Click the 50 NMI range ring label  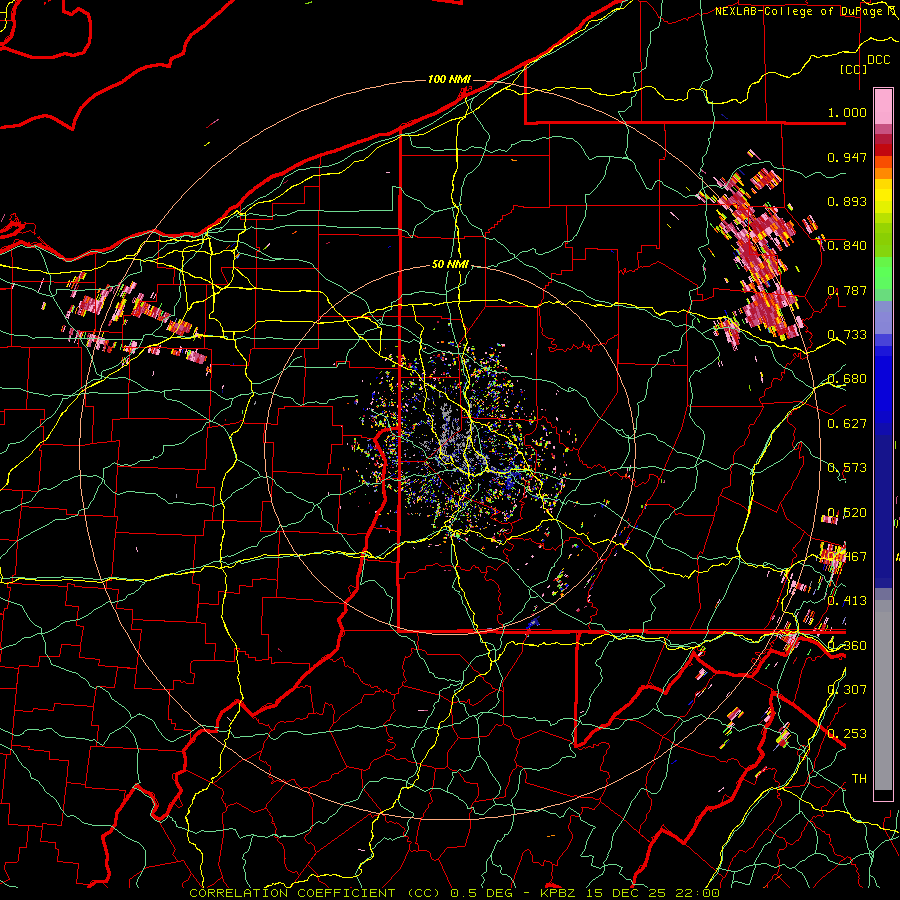[450, 265]
